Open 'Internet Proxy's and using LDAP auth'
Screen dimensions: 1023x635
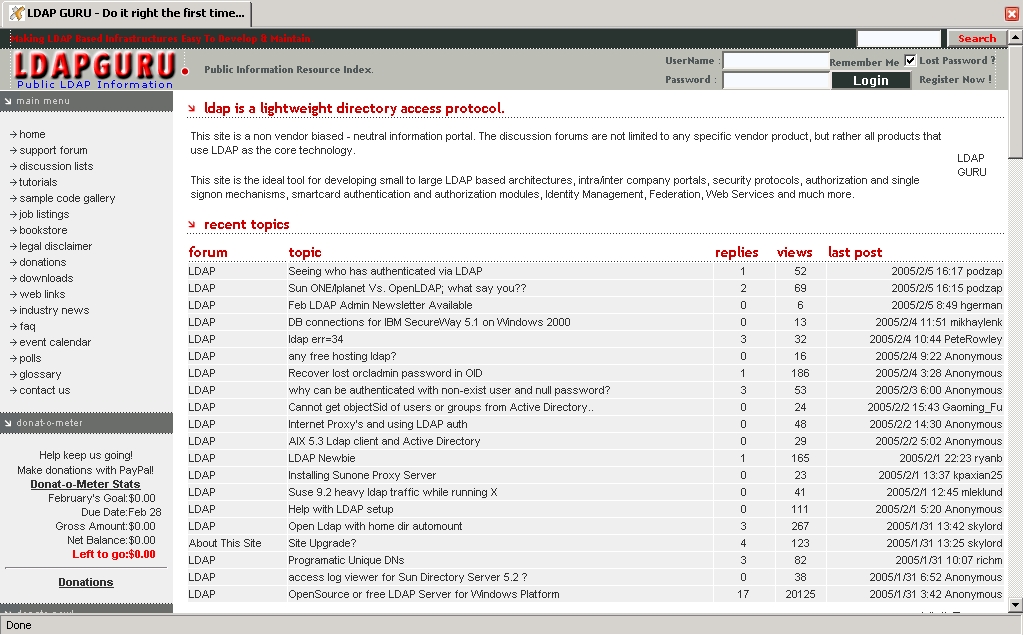click(378, 424)
